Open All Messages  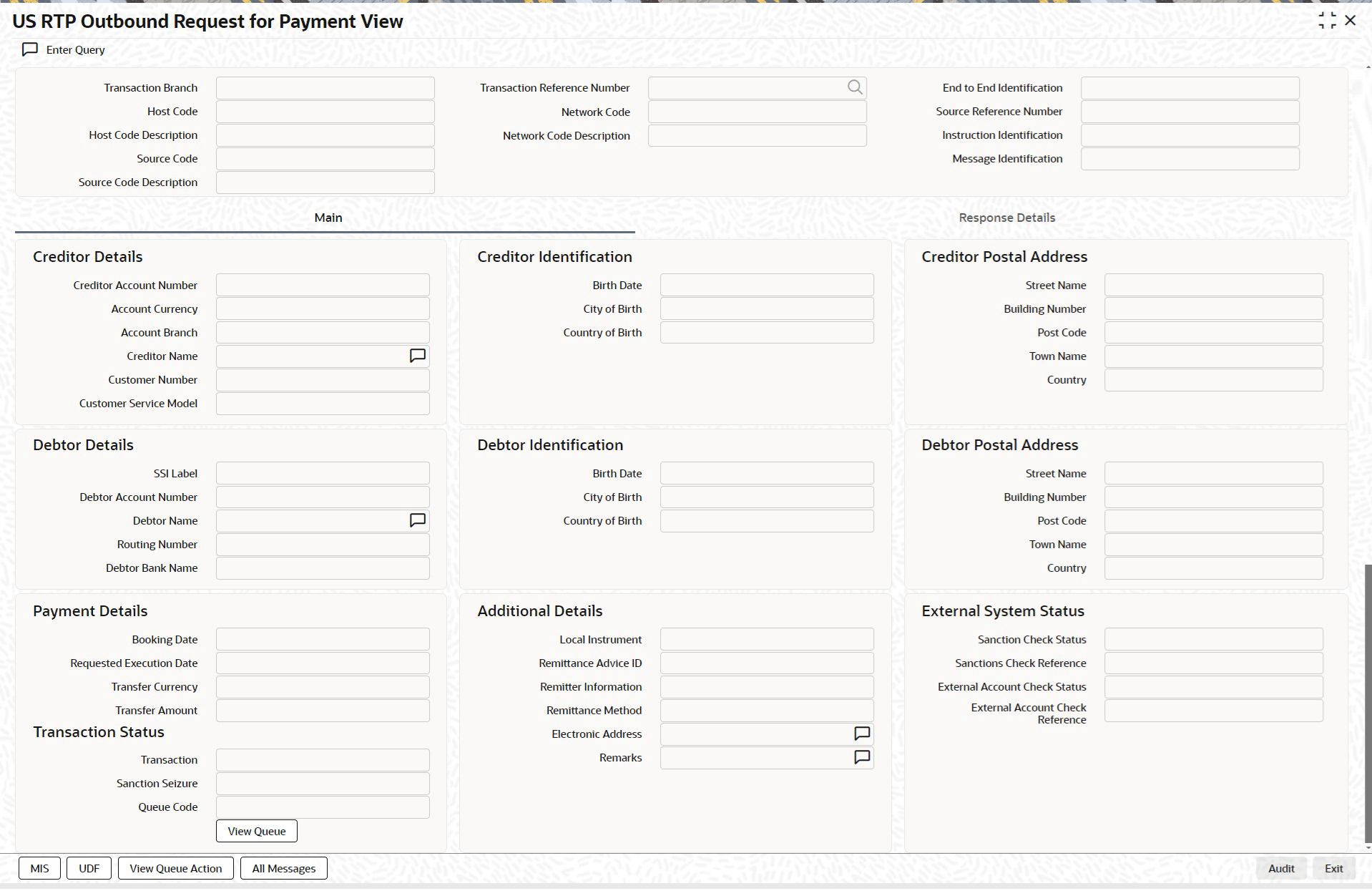tap(284, 868)
